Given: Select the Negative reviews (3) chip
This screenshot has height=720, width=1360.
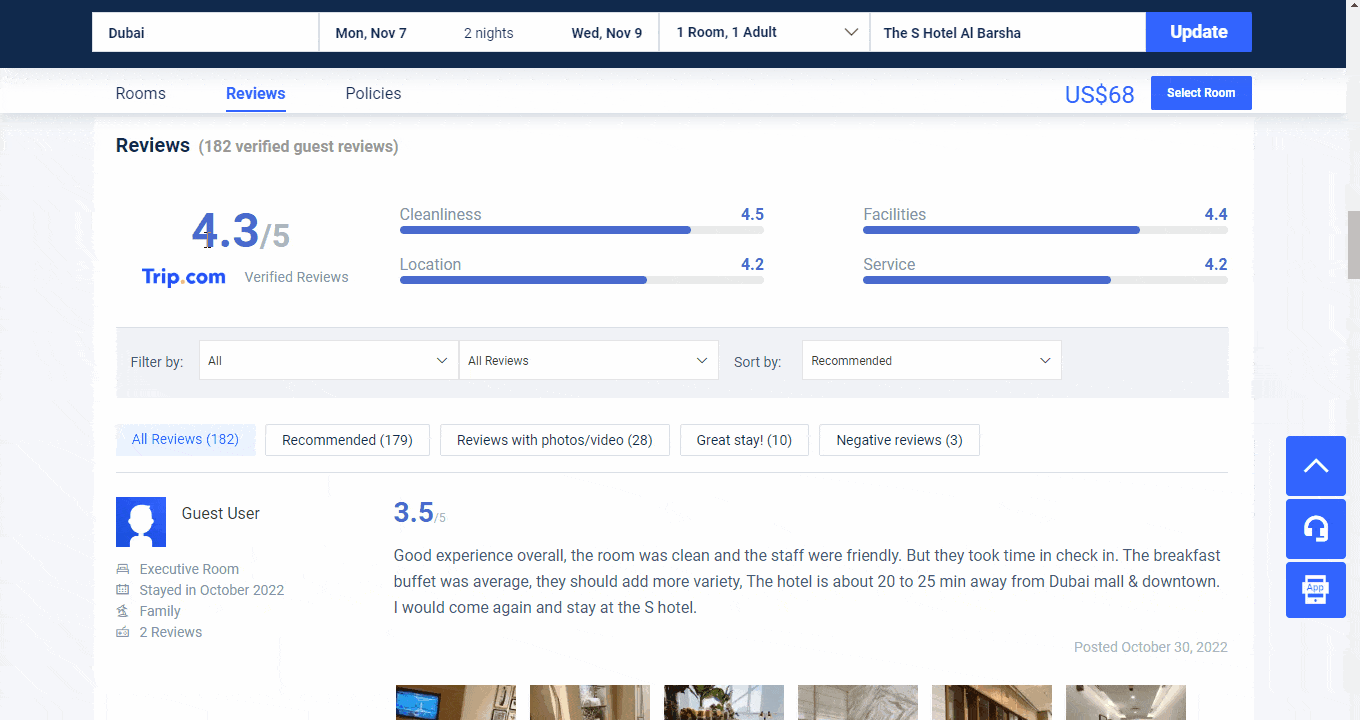Looking at the screenshot, I should (899, 440).
